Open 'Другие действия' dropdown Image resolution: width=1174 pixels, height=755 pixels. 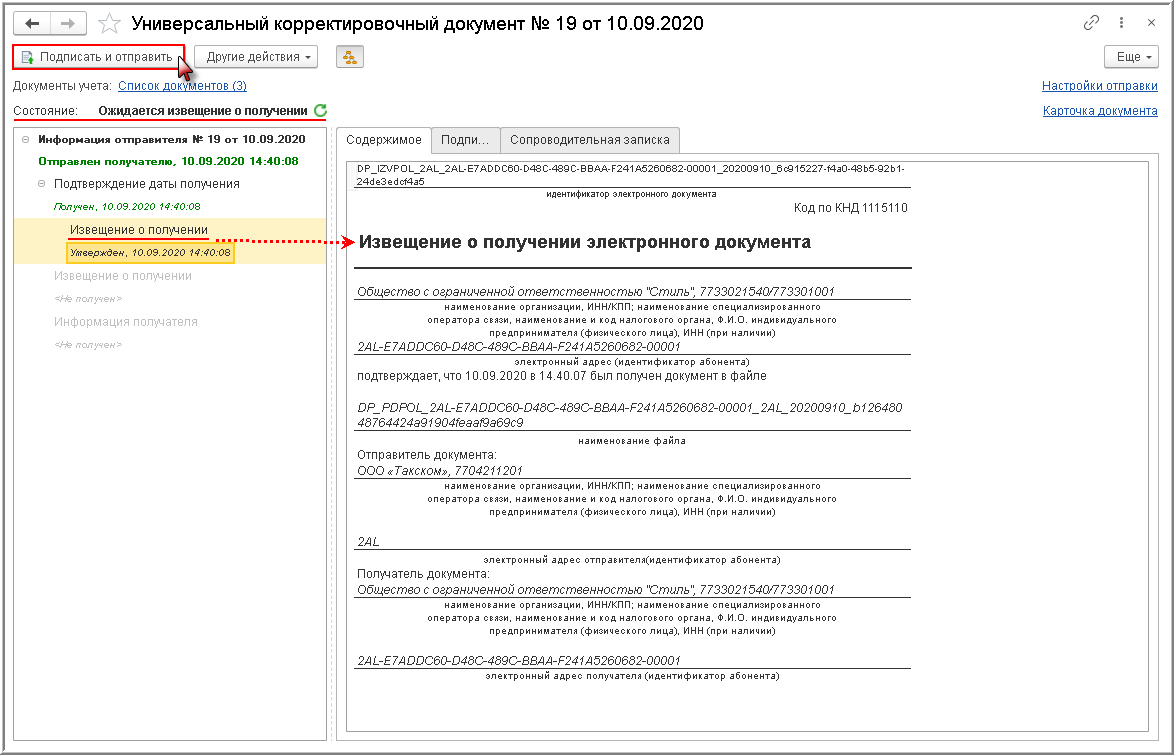[x=256, y=57]
